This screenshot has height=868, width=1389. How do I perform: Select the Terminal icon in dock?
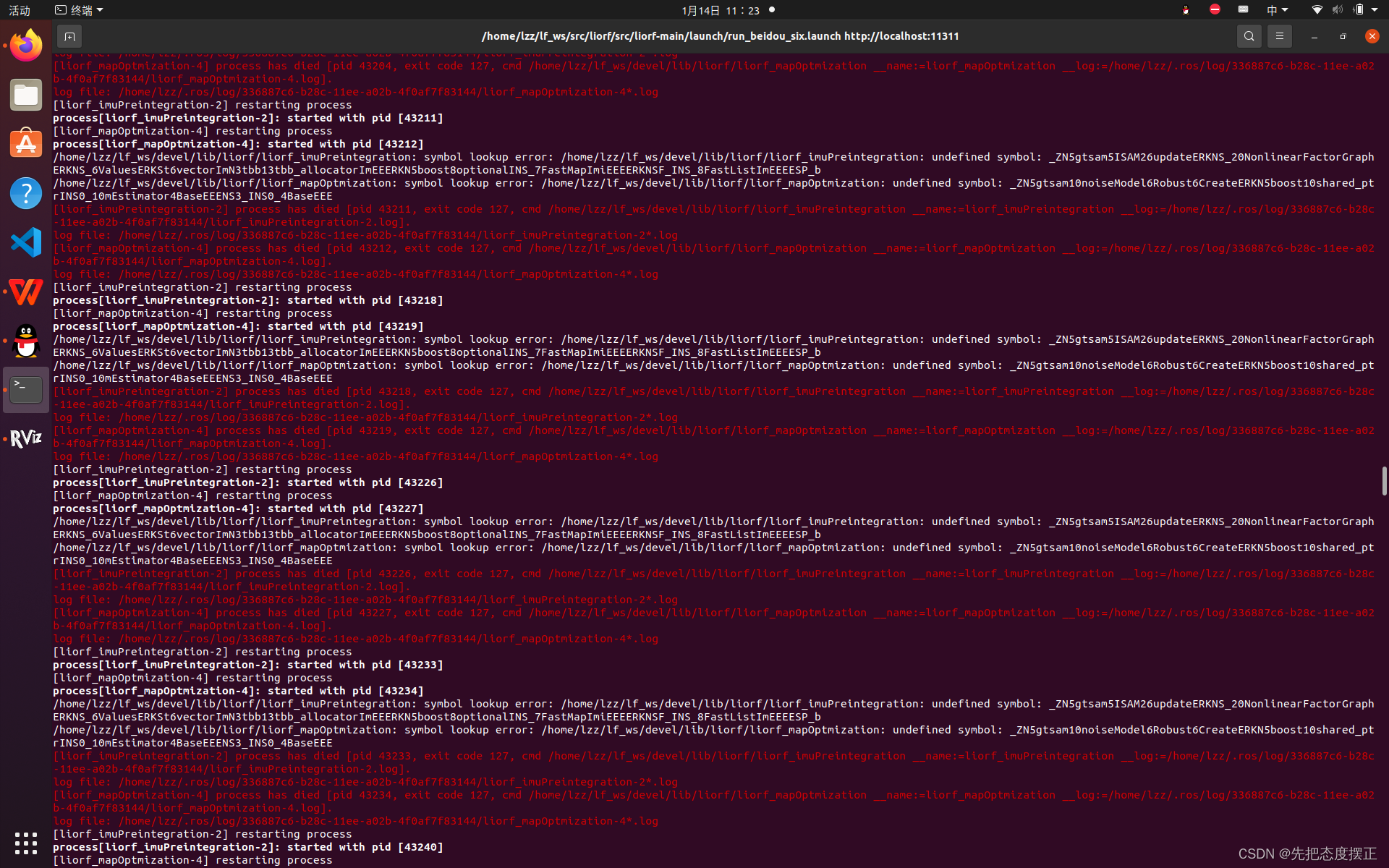click(x=26, y=390)
